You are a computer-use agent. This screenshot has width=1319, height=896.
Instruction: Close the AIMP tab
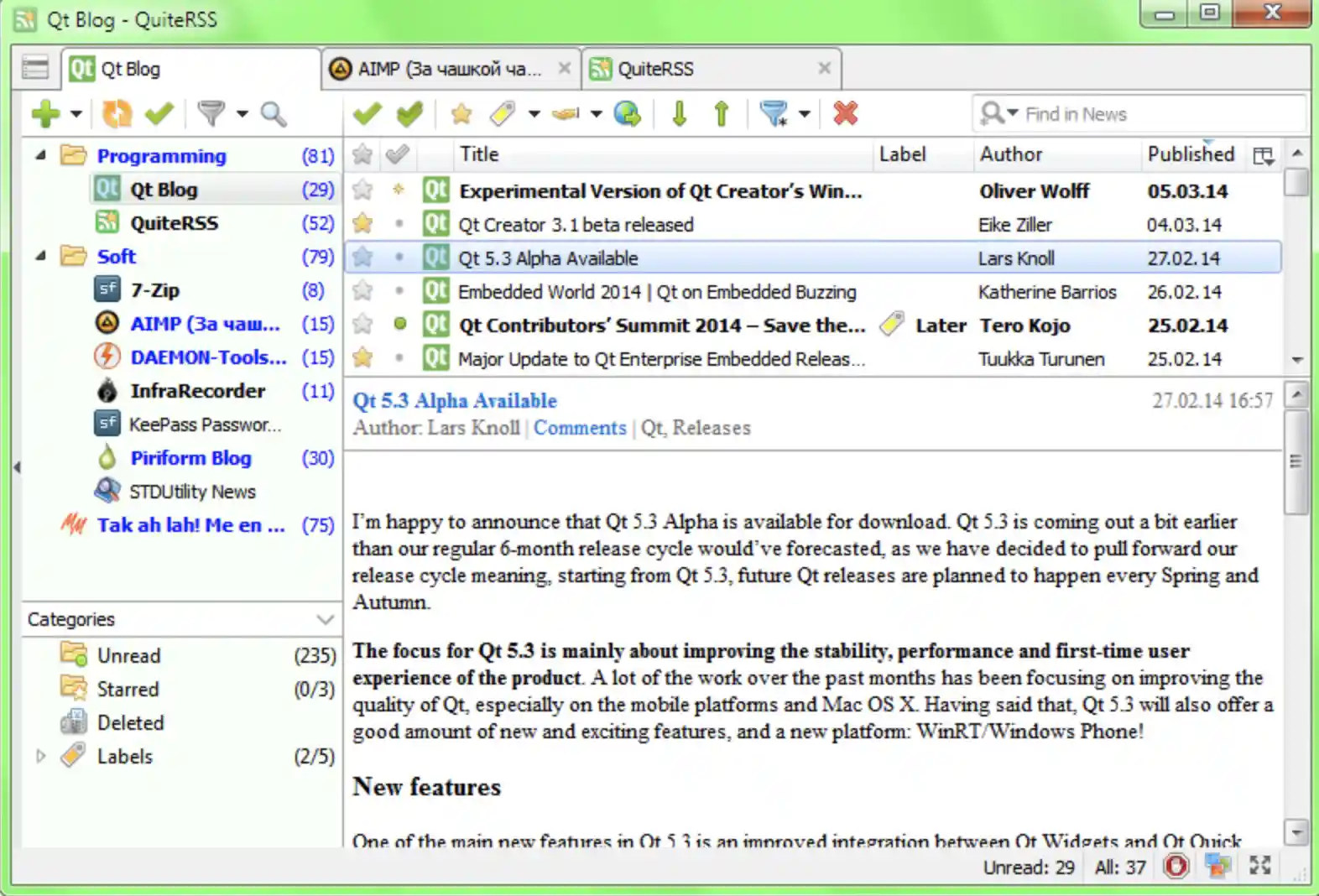(565, 68)
